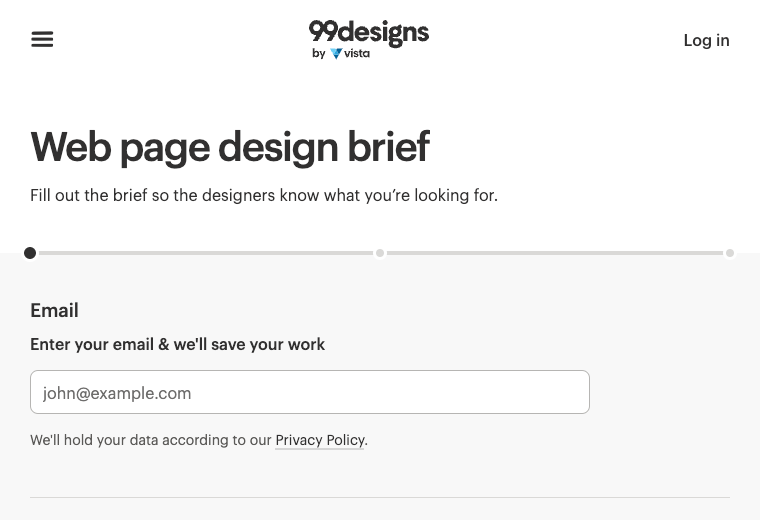Select the first progress step dot
The image size is (760, 520).
(30, 253)
